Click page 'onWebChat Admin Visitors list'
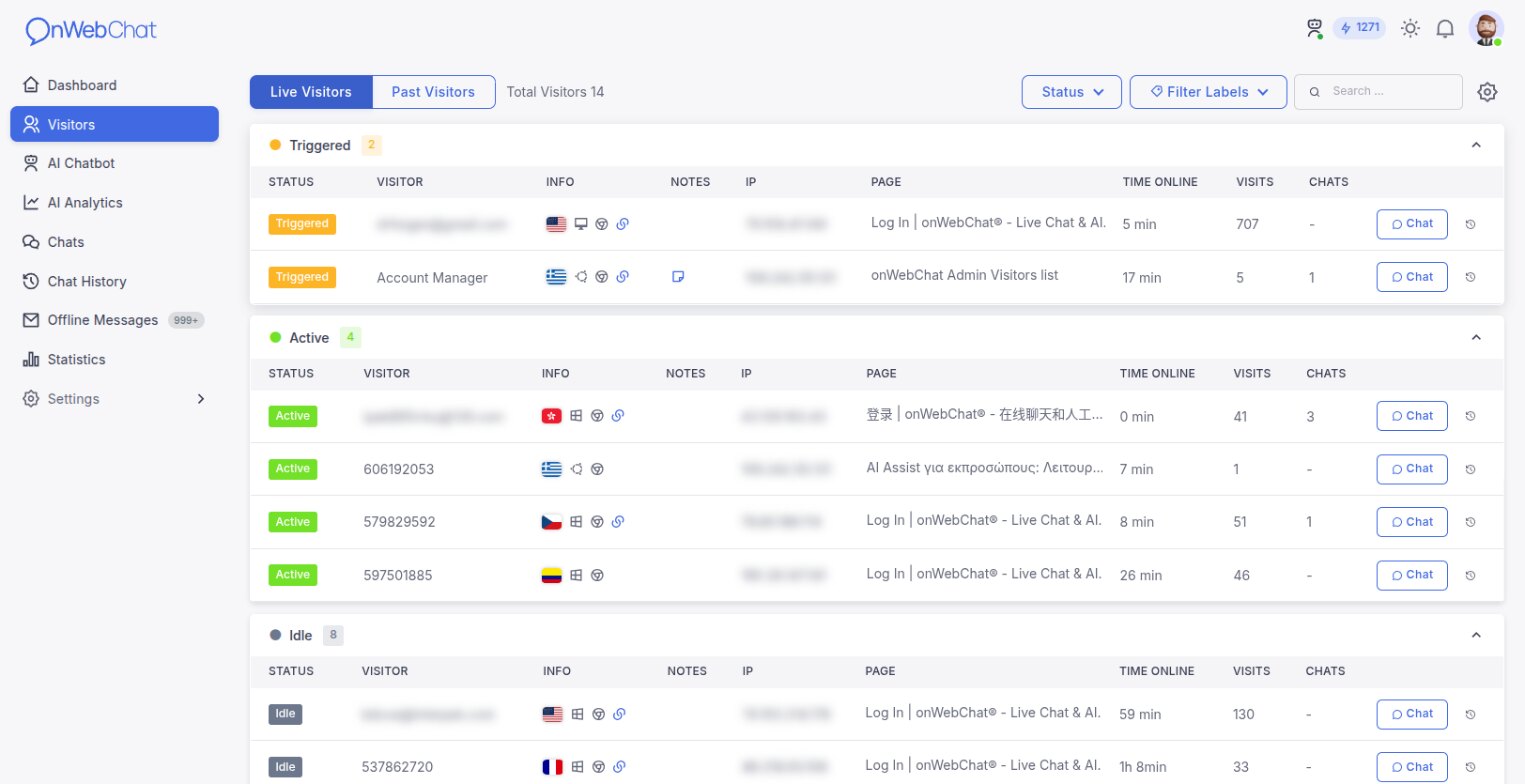Viewport: 1525px width, 784px height. point(964,275)
